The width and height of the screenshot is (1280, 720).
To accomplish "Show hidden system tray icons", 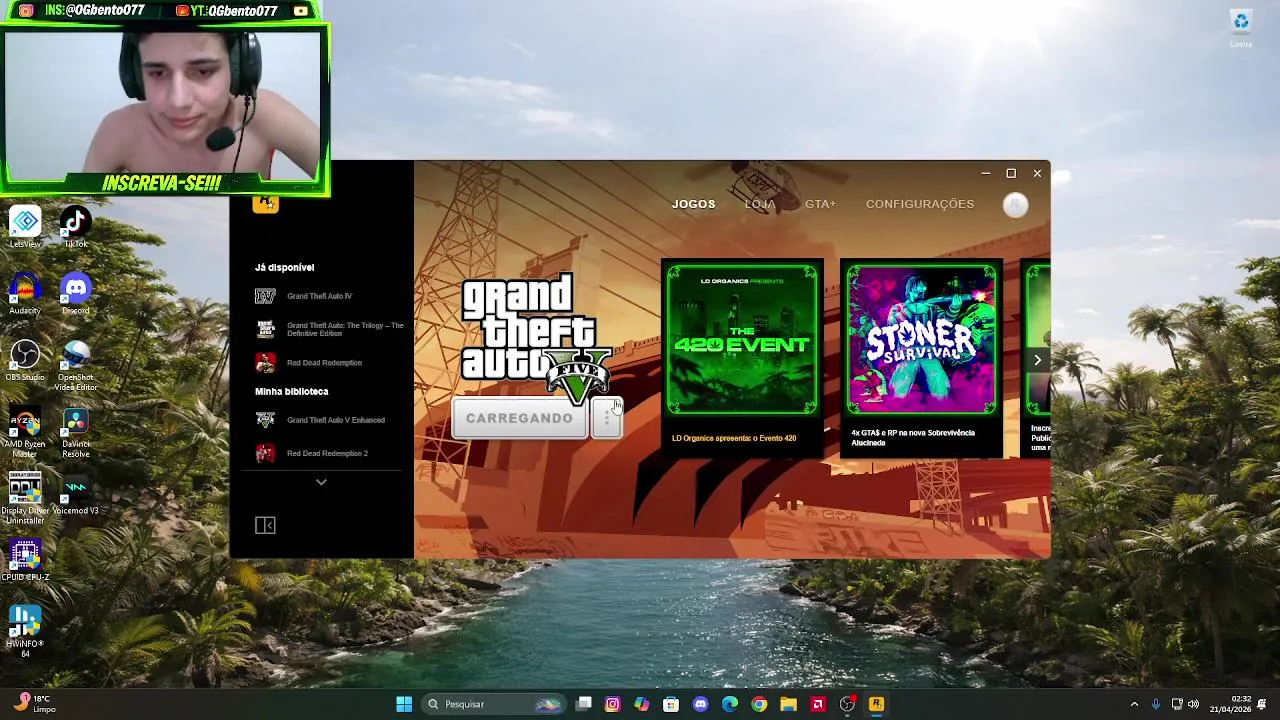I will pos(1134,704).
